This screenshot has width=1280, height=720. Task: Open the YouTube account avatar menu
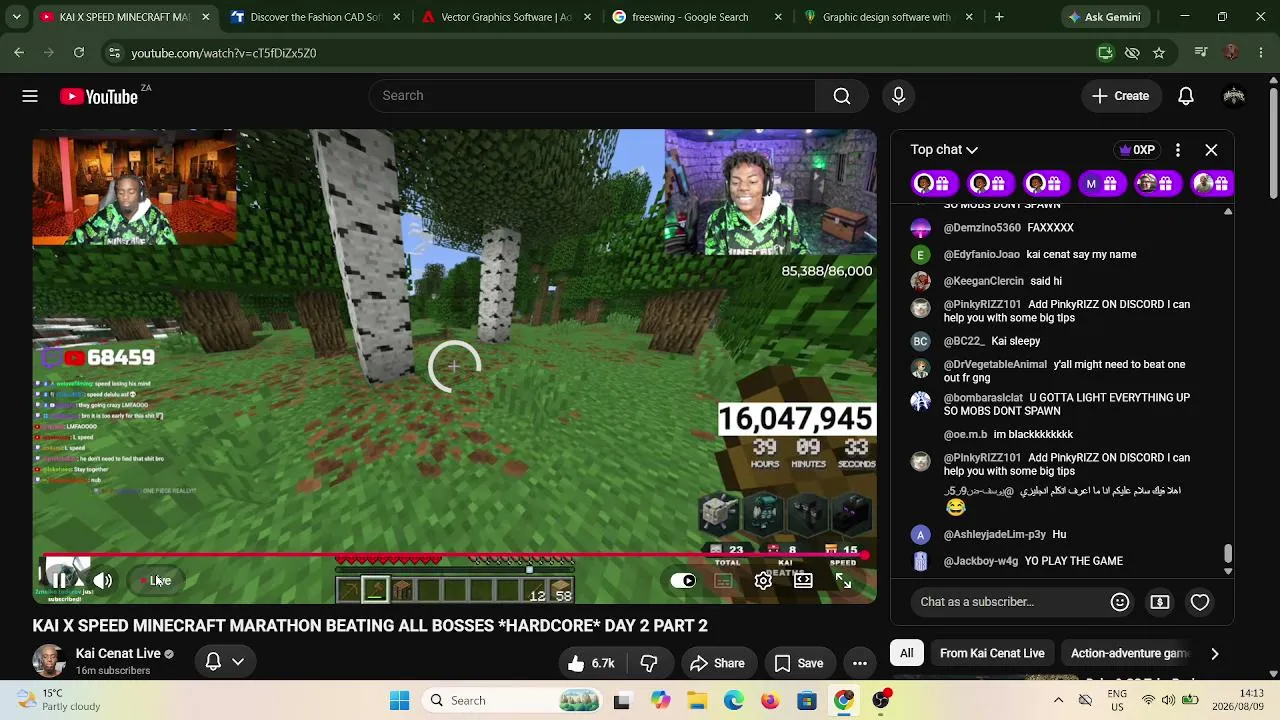click(1234, 96)
